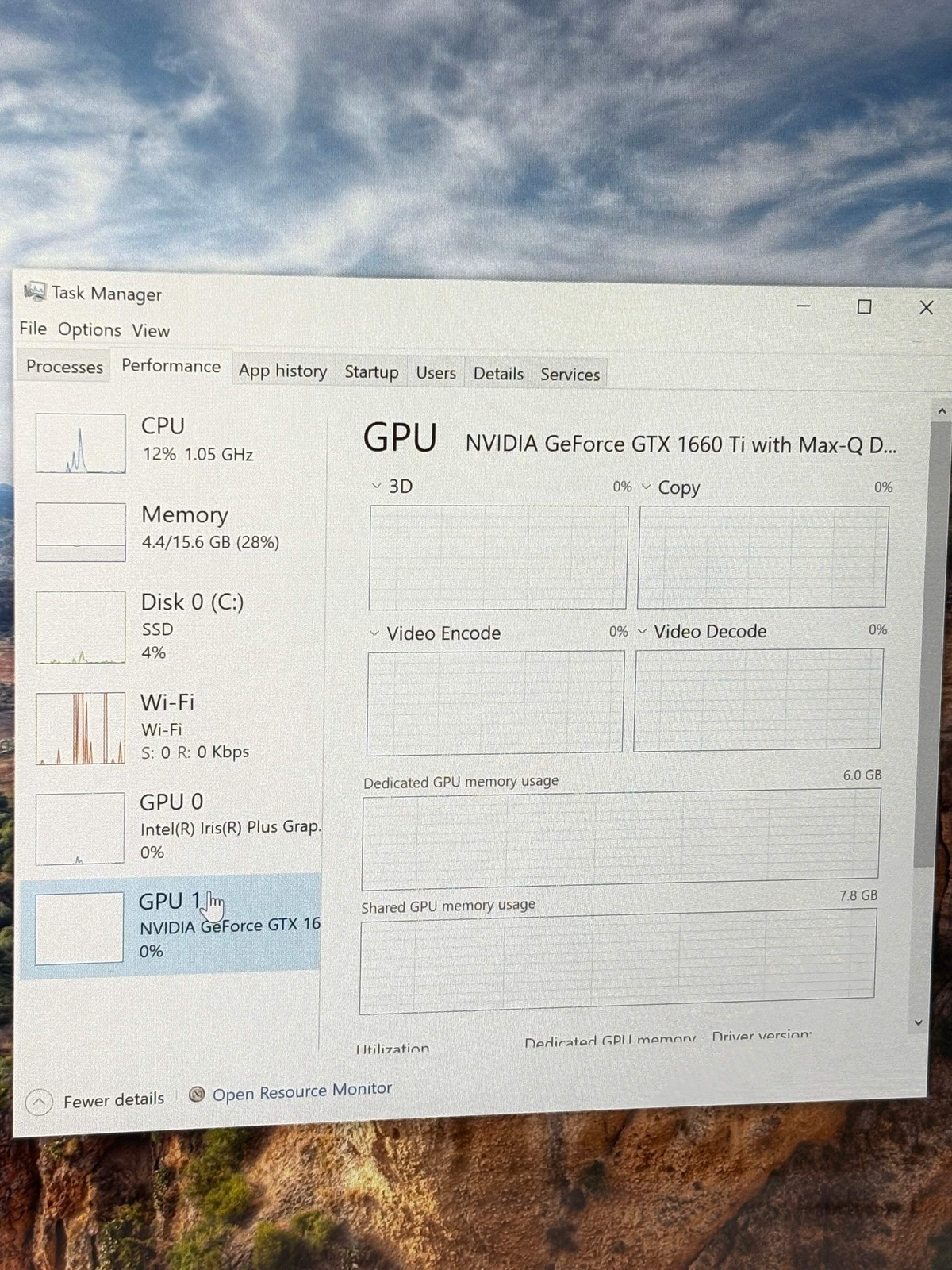Switch to the Processes tab
The height and width of the screenshot is (1270, 952).
(65, 367)
